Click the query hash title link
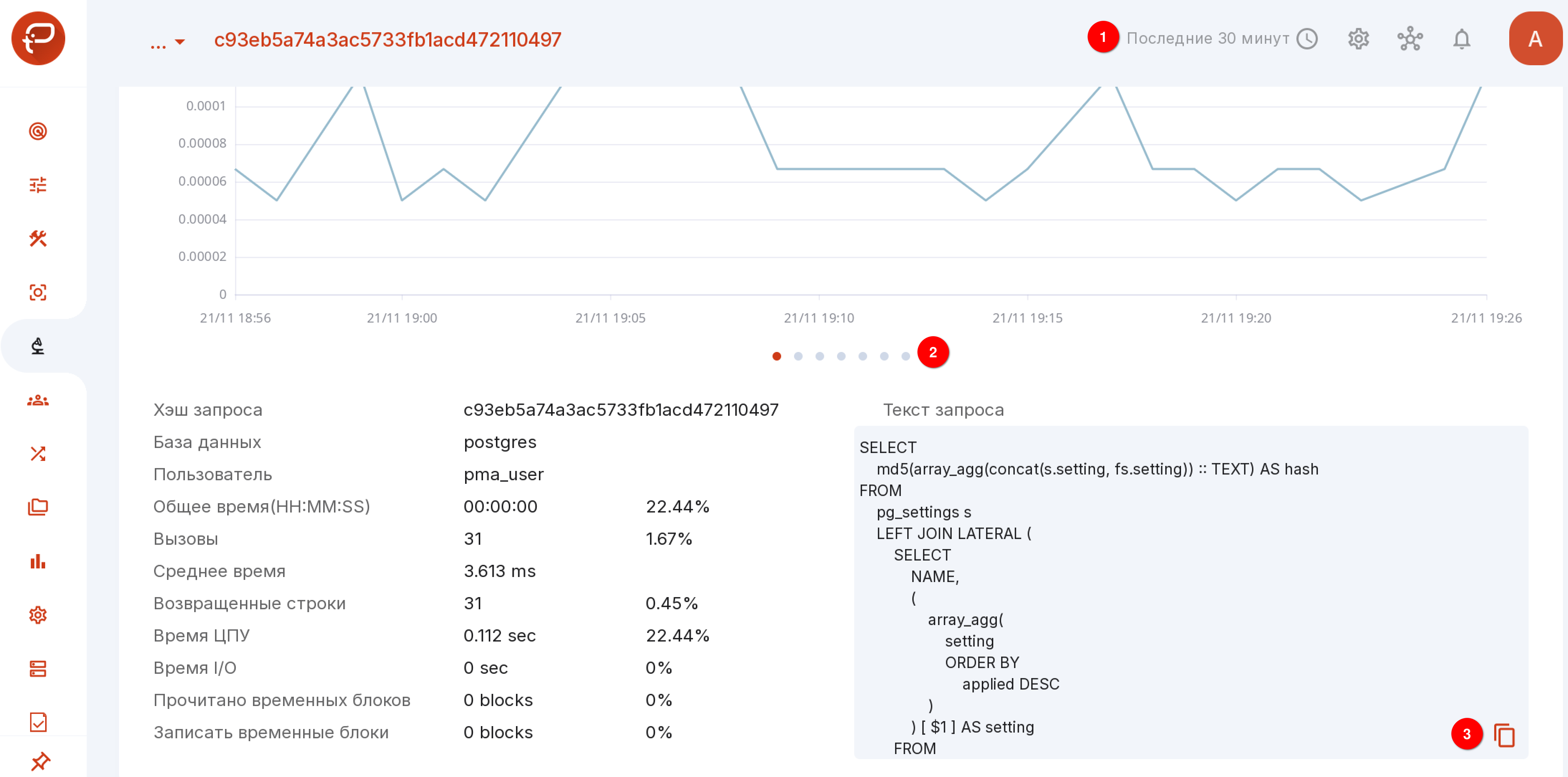The image size is (1568, 777). tap(388, 39)
